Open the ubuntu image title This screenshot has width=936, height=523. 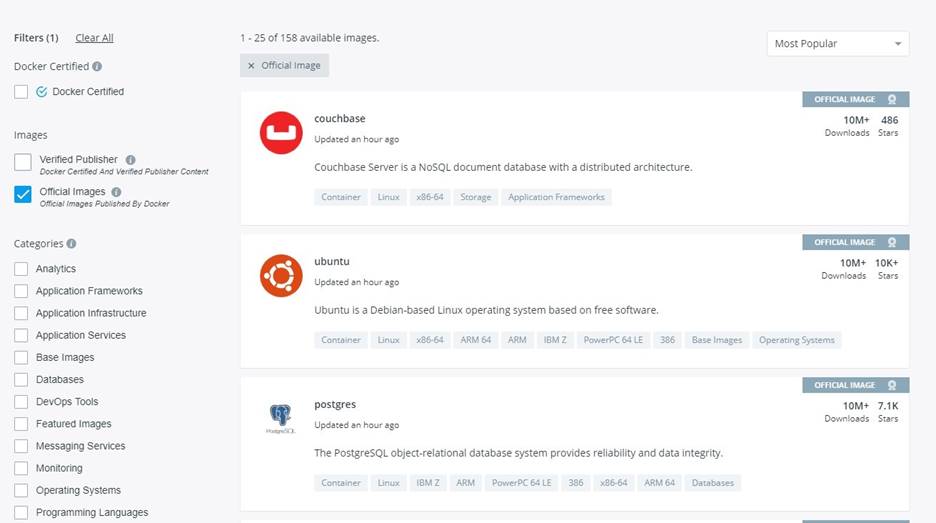[332, 262]
